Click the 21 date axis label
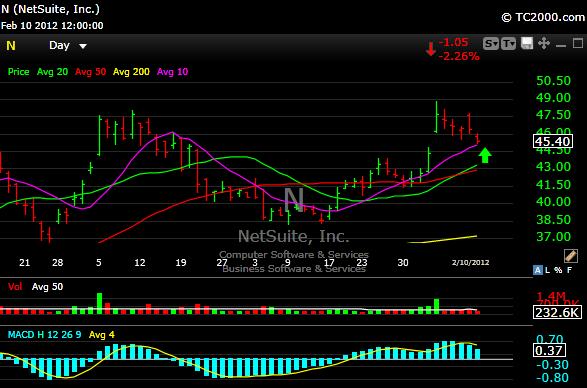 [24, 263]
